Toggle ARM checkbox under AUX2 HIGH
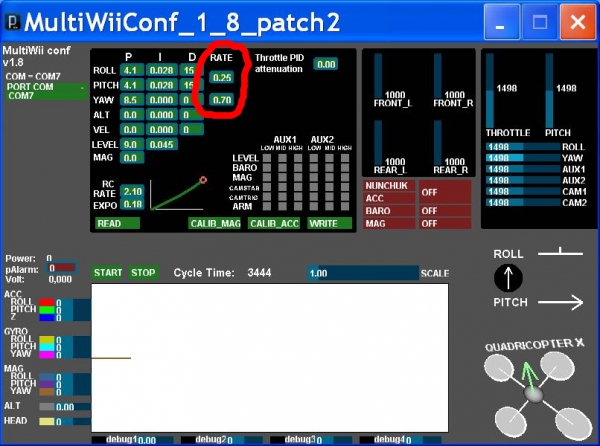The width and height of the screenshot is (600, 446). [x=345, y=206]
